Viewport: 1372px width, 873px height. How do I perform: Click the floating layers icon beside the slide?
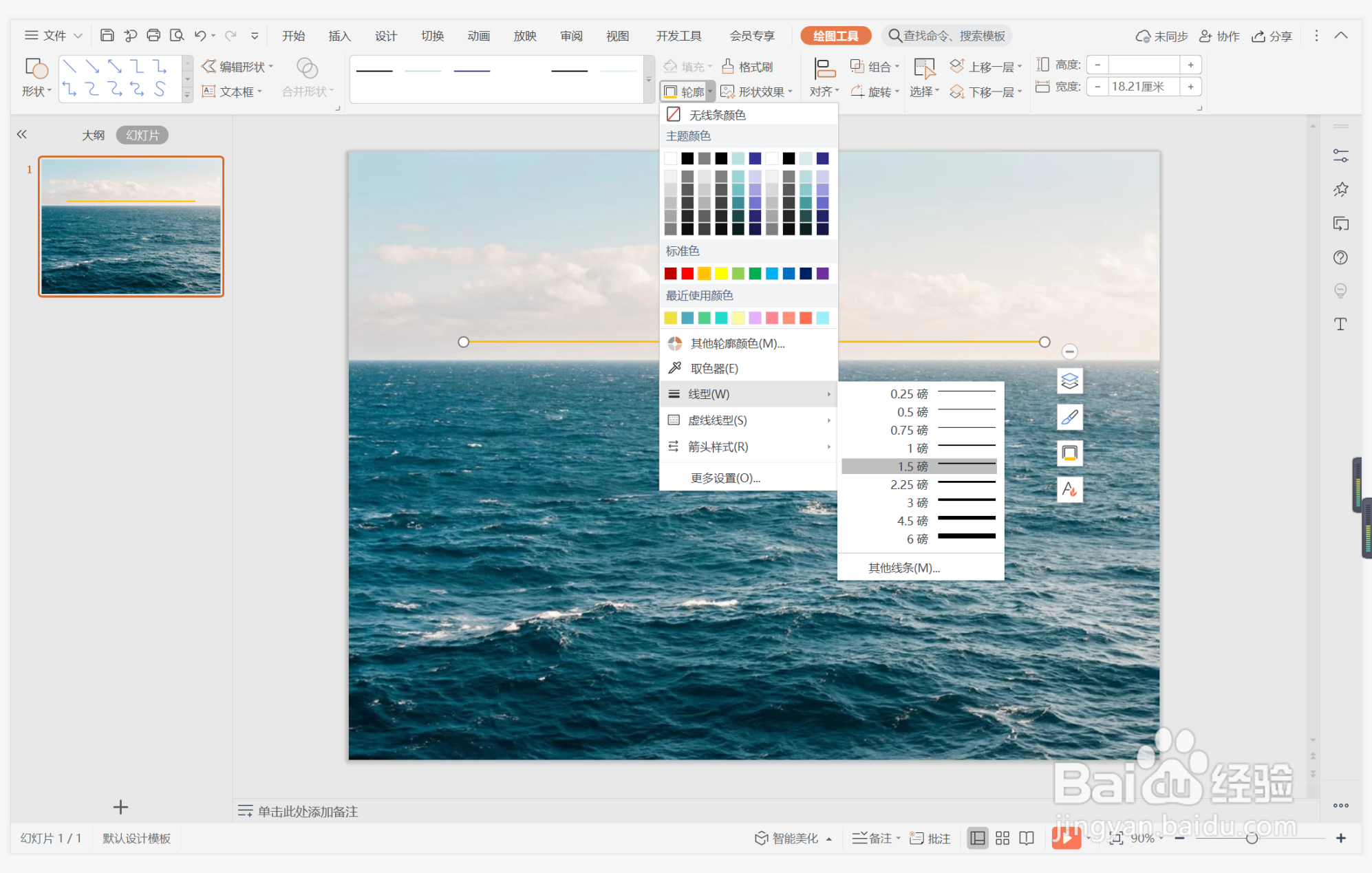pos(1069,380)
